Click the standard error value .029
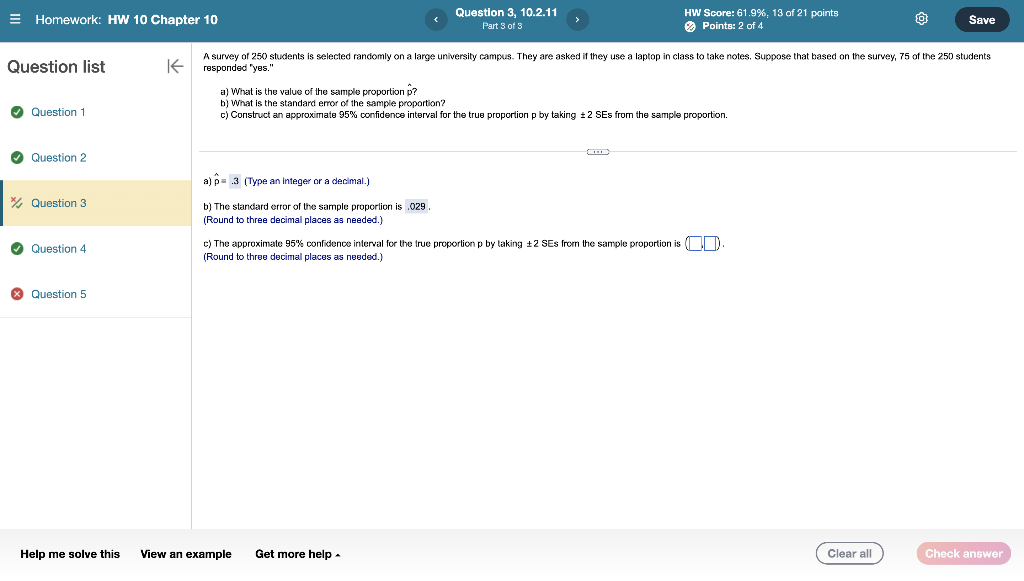The image size is (1024, 581). click(417, 206)
